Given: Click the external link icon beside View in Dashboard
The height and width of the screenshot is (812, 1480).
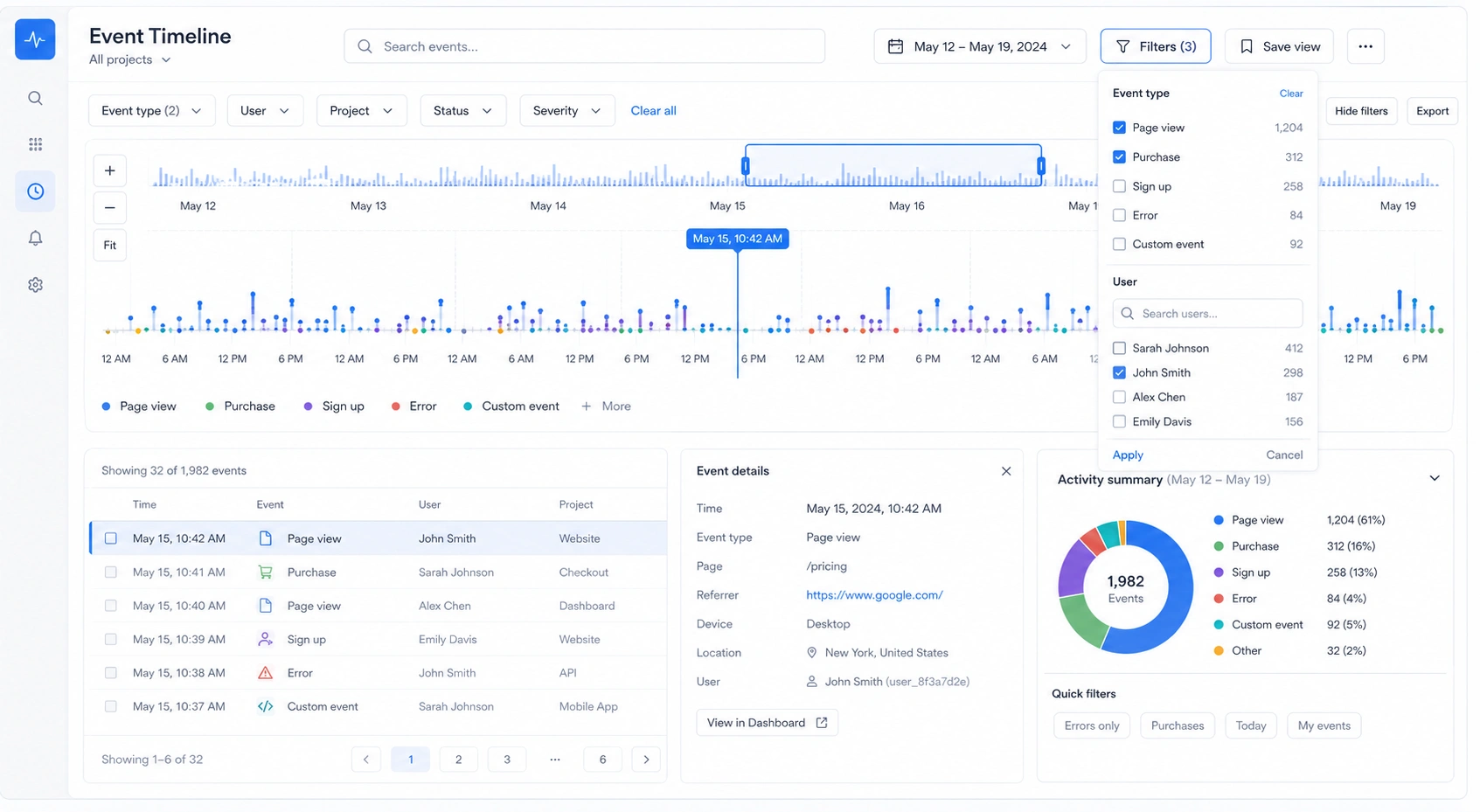Looking at the screenshot, I should click(x=822, y=723).
